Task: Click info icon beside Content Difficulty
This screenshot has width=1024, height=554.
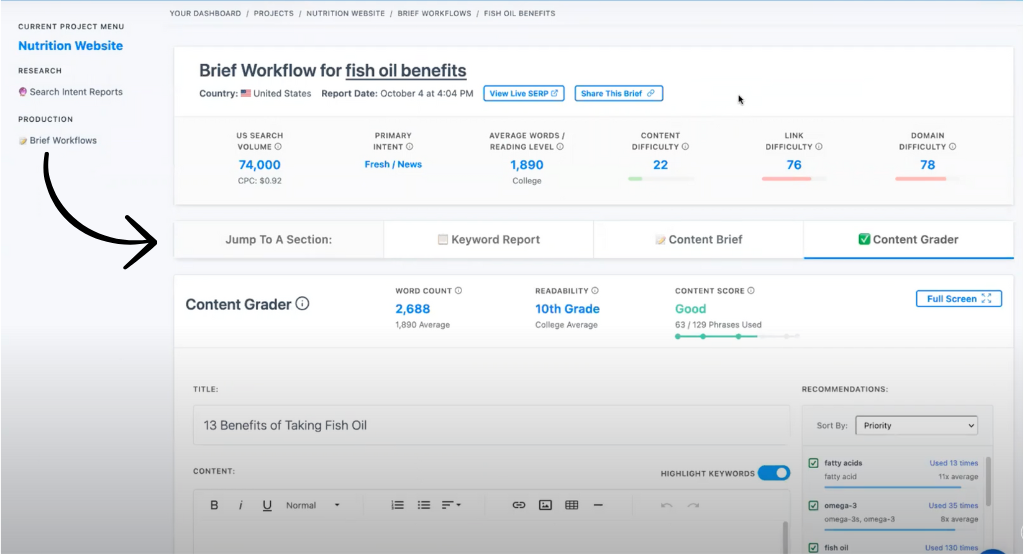Action: (x=685, y=147)
